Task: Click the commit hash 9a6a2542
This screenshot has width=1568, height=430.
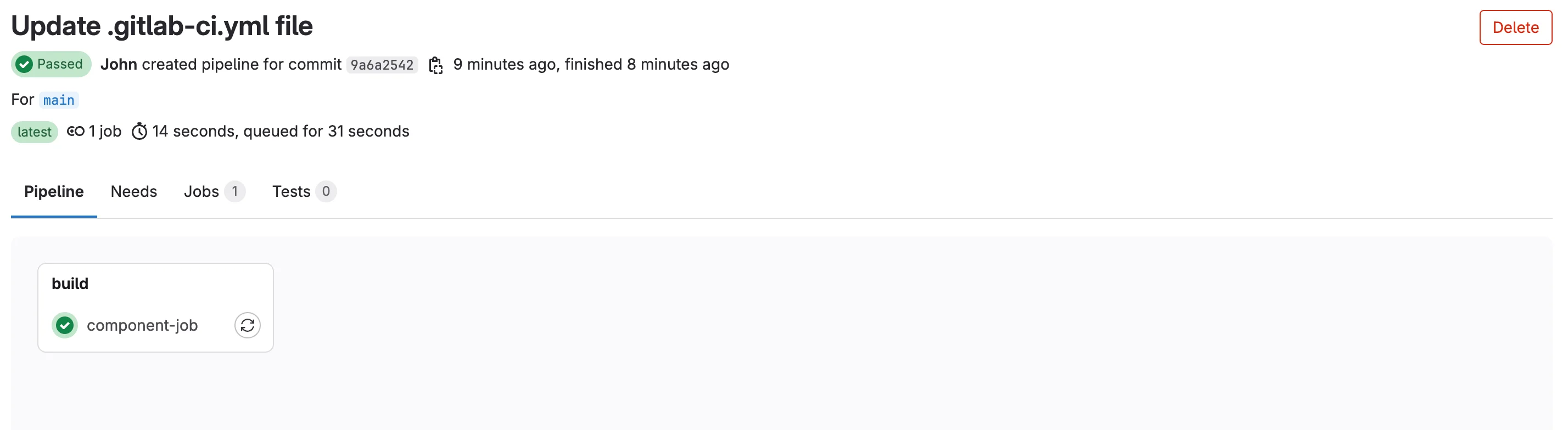Action: (382, 65)
